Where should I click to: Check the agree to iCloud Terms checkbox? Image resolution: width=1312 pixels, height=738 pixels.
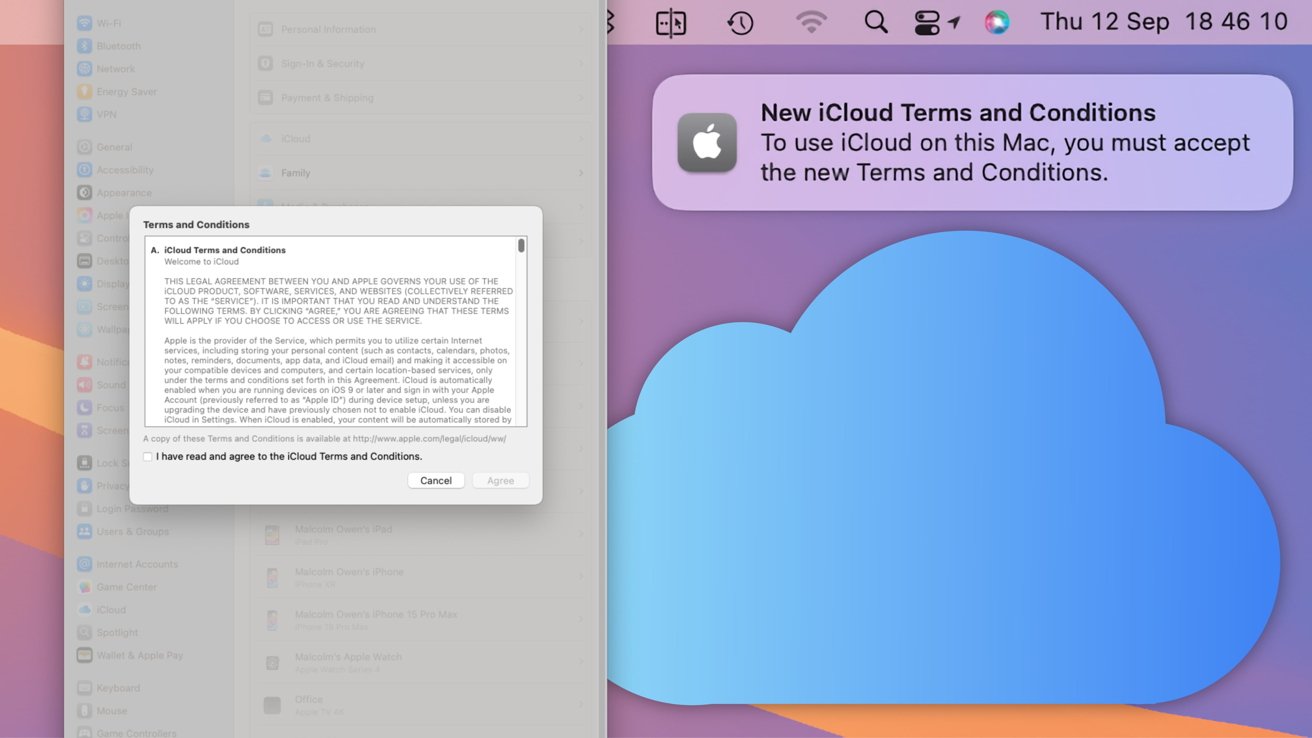148,457
